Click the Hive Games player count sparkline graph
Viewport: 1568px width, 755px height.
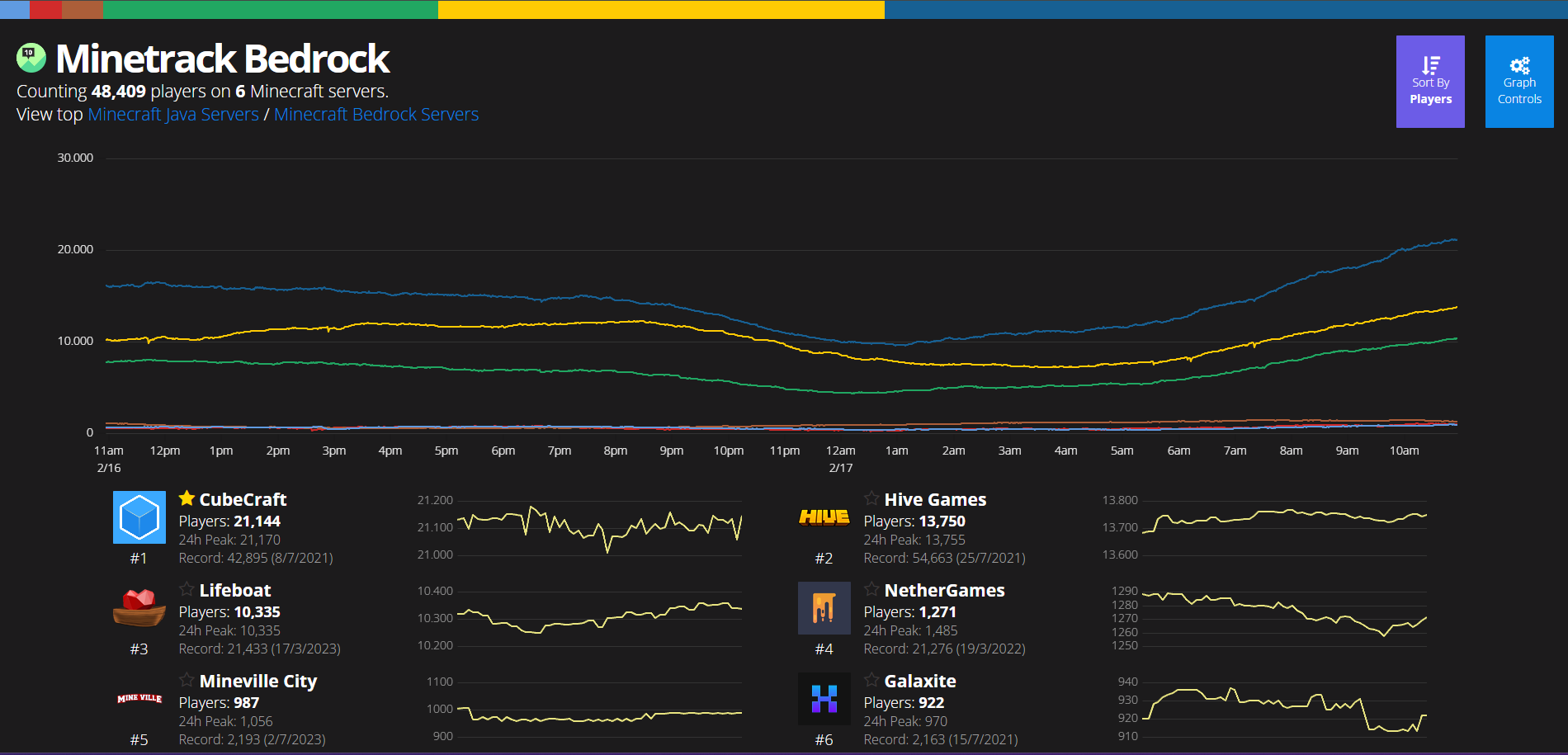pyautogui.click(x=1284, y=528)
